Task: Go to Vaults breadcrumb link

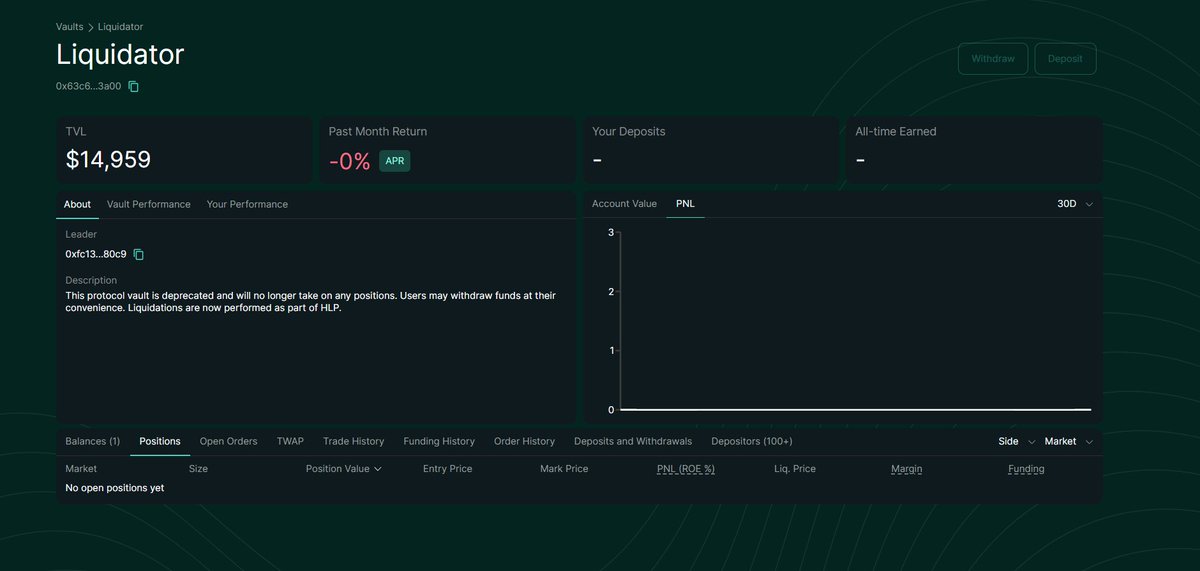Action: [70, 26]
